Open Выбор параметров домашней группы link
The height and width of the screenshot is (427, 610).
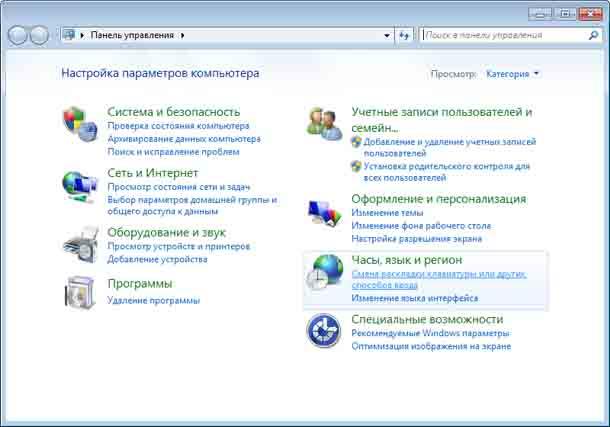pyautogui.click(x=192, y=206)
